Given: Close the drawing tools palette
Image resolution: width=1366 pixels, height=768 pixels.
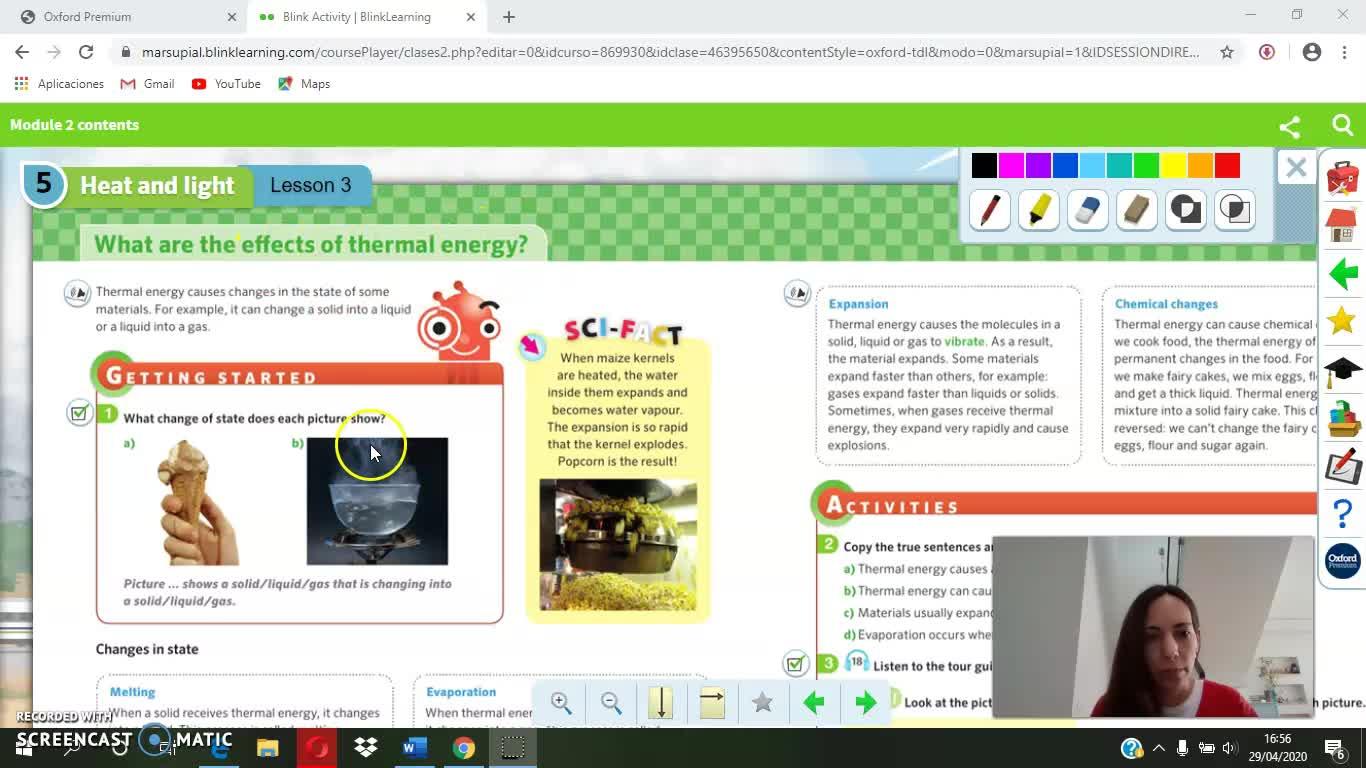Looking at the screenshot, I should tap(1296, 167).
